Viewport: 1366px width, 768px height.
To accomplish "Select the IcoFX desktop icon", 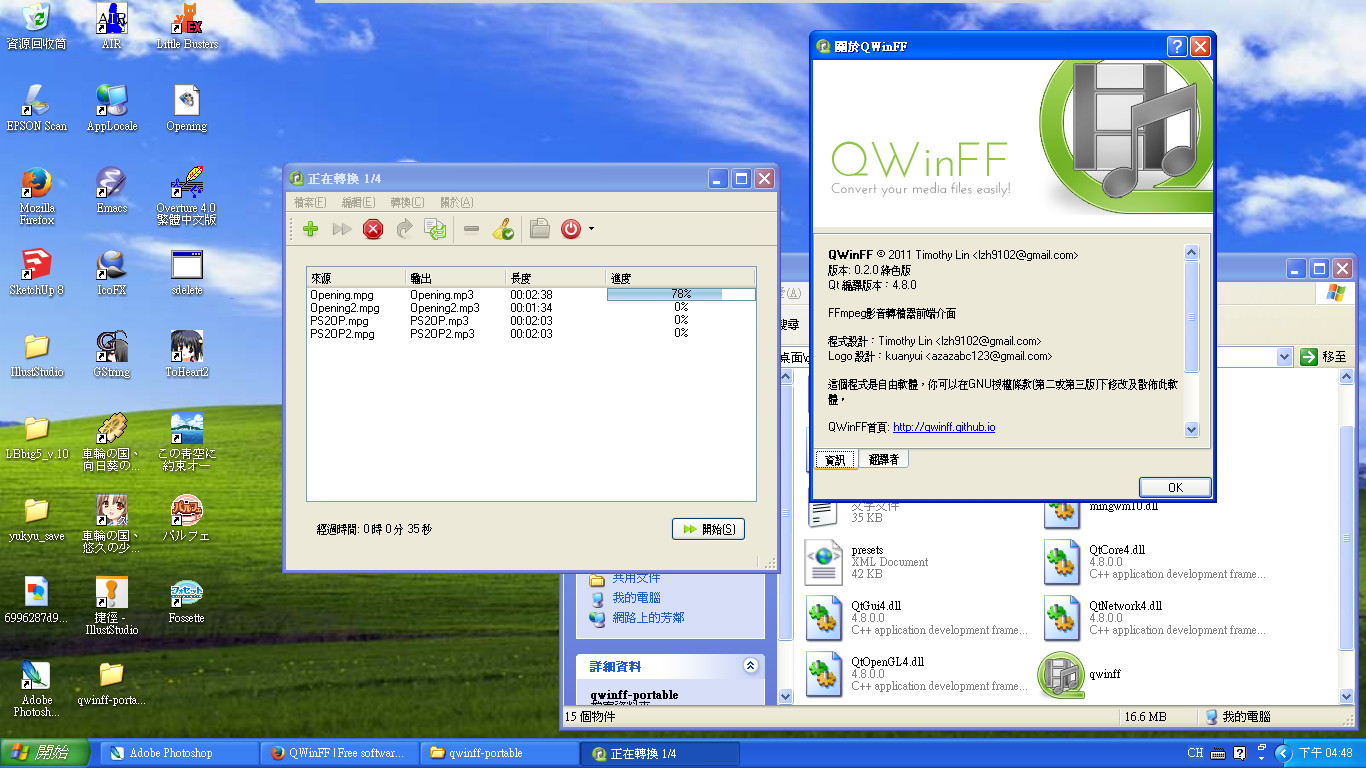I will click(x=111, y=272).
